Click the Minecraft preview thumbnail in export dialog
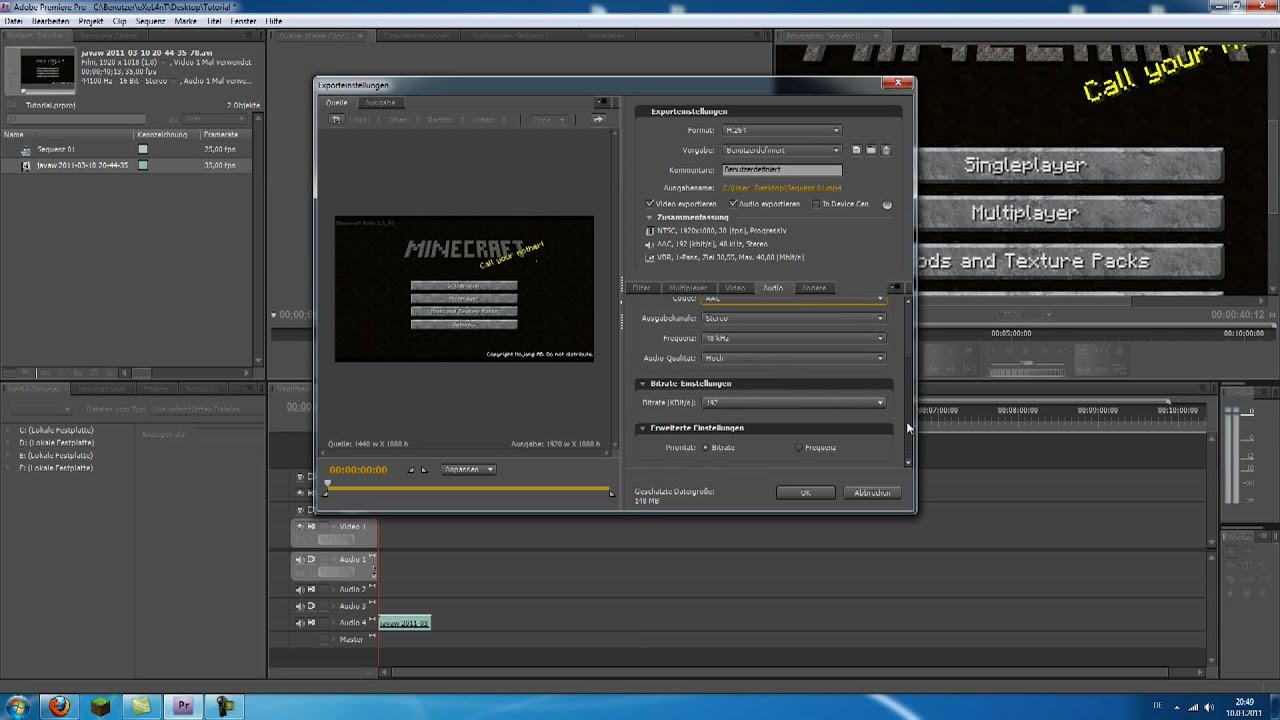This screenshot has width=1280, height=720. pyautogui.click(x=464, y=289)
